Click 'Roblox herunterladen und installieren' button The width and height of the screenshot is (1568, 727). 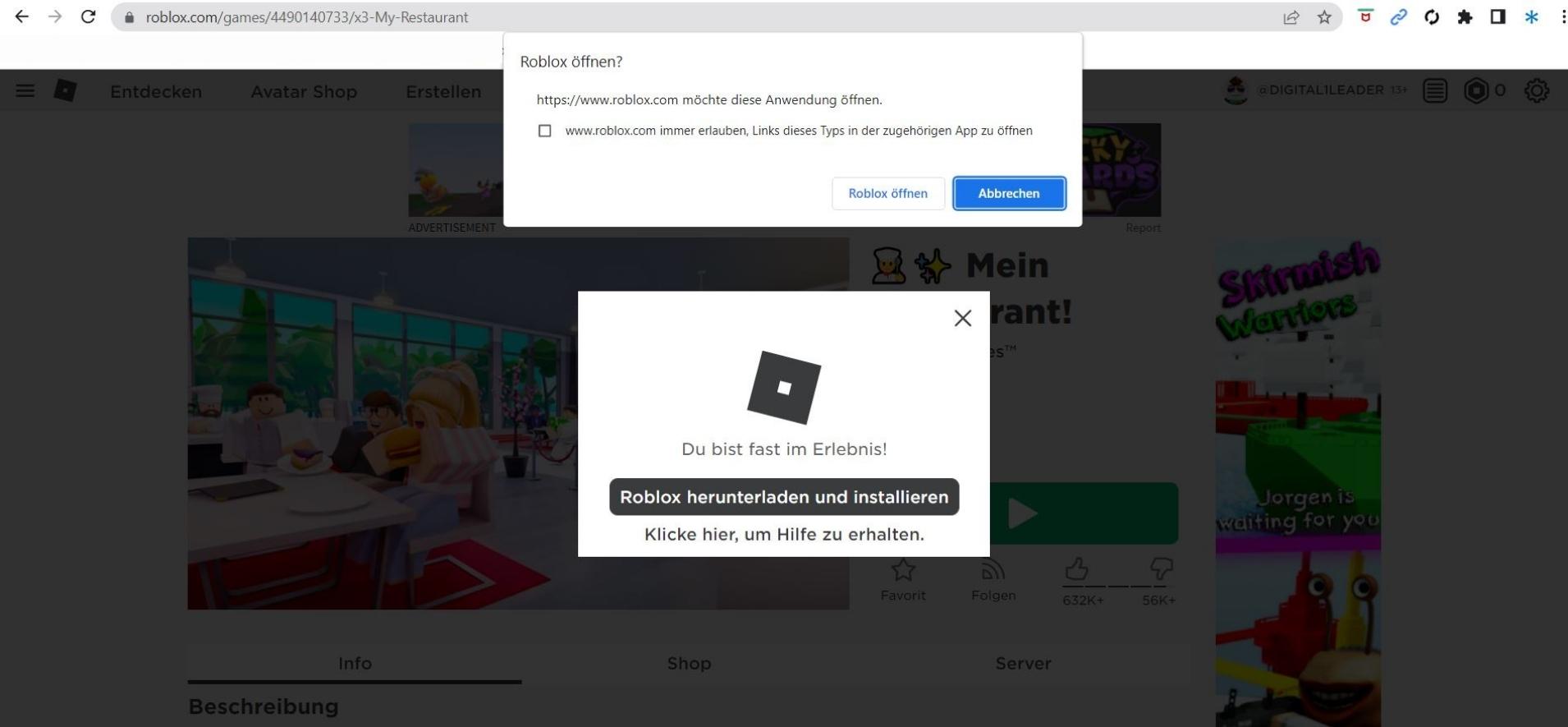pyautogui.click(x=784, y=497)
